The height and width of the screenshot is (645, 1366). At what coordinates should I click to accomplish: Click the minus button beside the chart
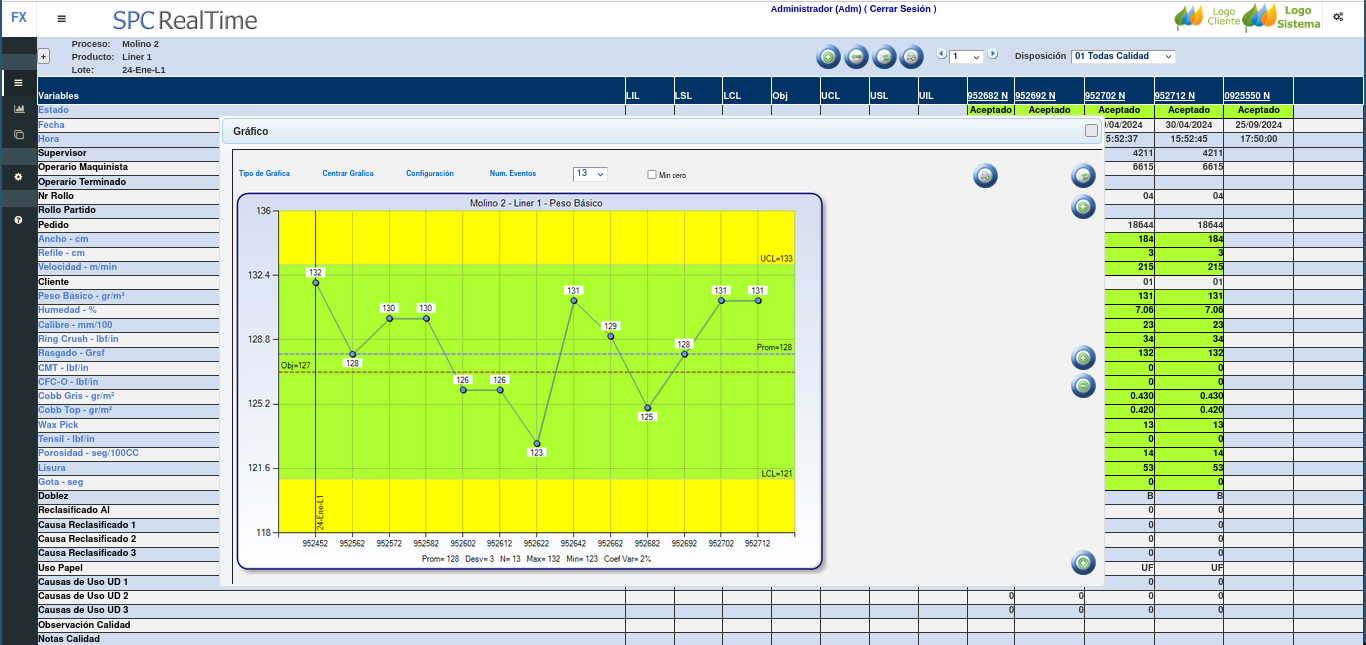(x=1083, y=386)
